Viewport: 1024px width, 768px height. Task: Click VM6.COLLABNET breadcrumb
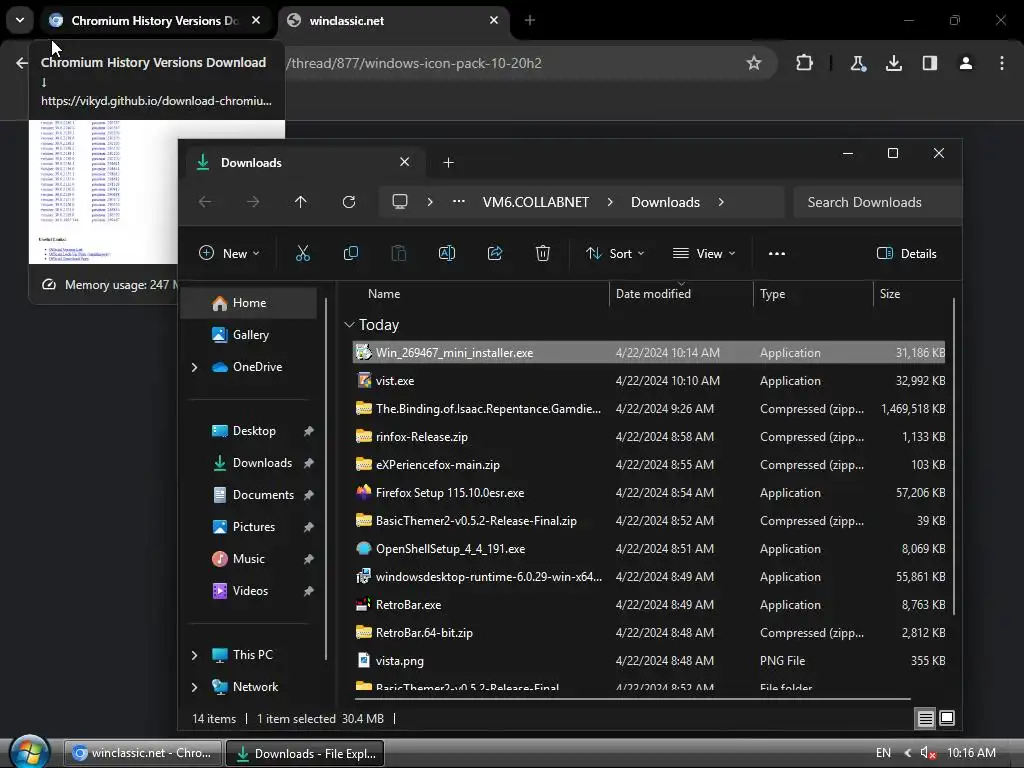pos(536,202)
